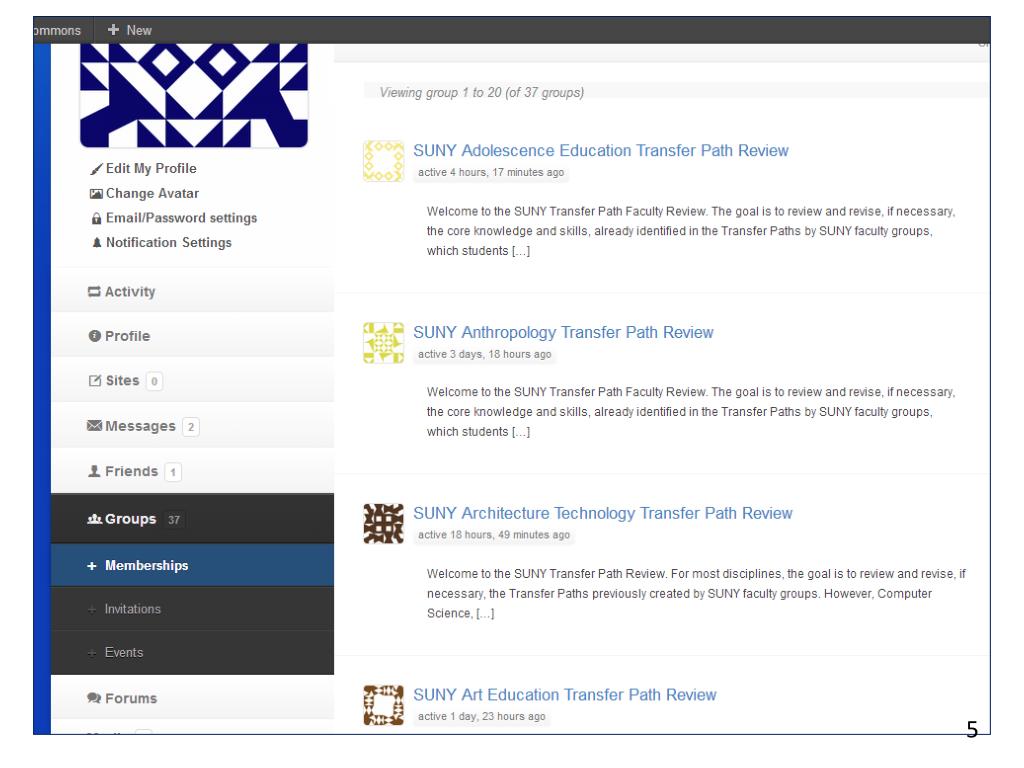Click the people icon beside Groups
The height and width of the screenshot is (768, 1024).
pyautogui.click(x=95, y=519)
